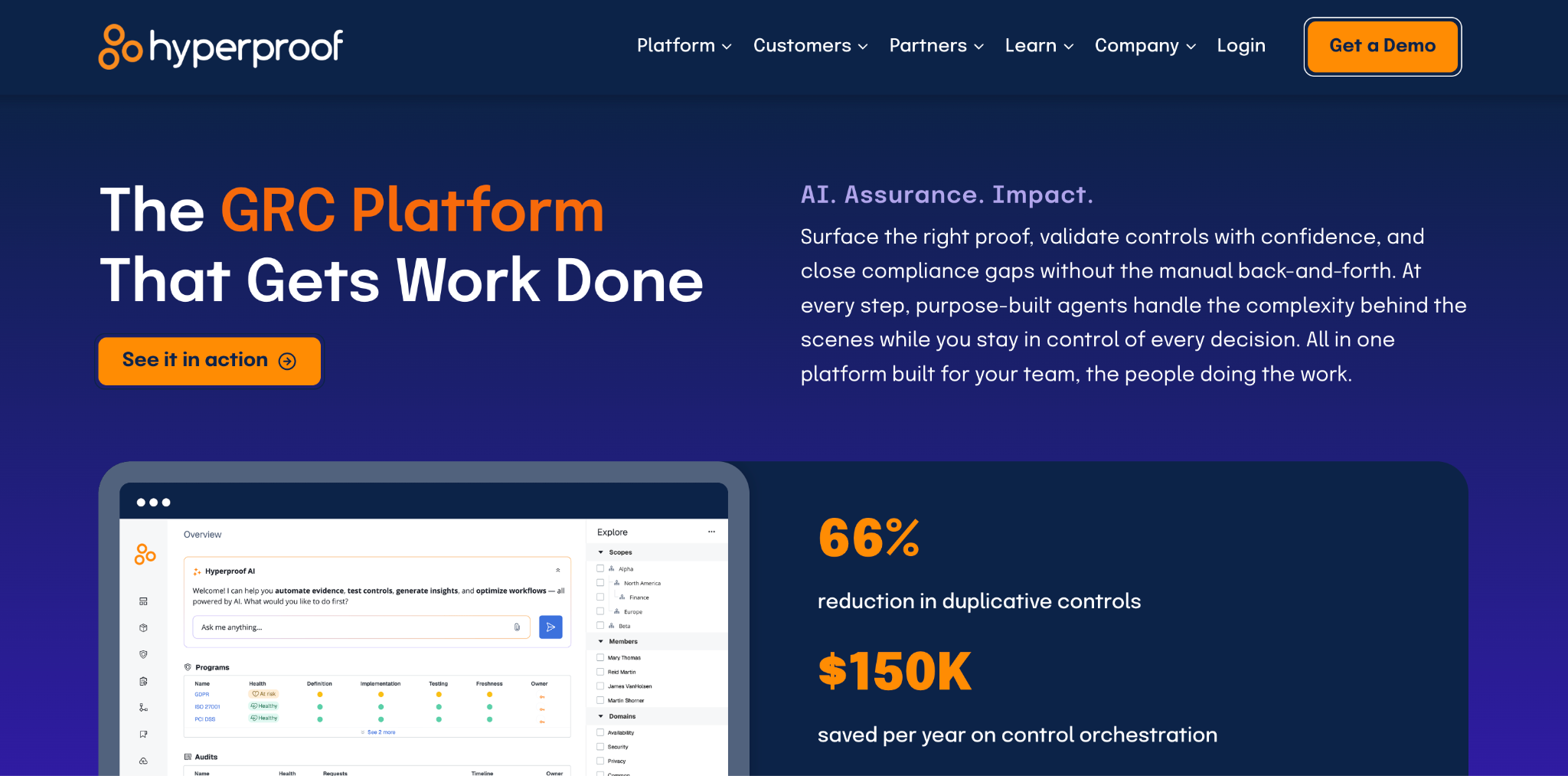Image resolution: width=1568 pixels, height=776 pixels.
Task: Click the Overview heading text
Action: click(x=203, y=535)
